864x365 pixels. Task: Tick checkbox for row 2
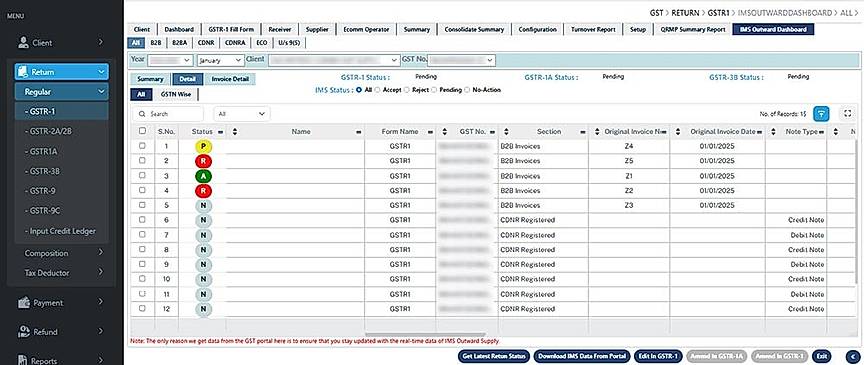point(143,160)
